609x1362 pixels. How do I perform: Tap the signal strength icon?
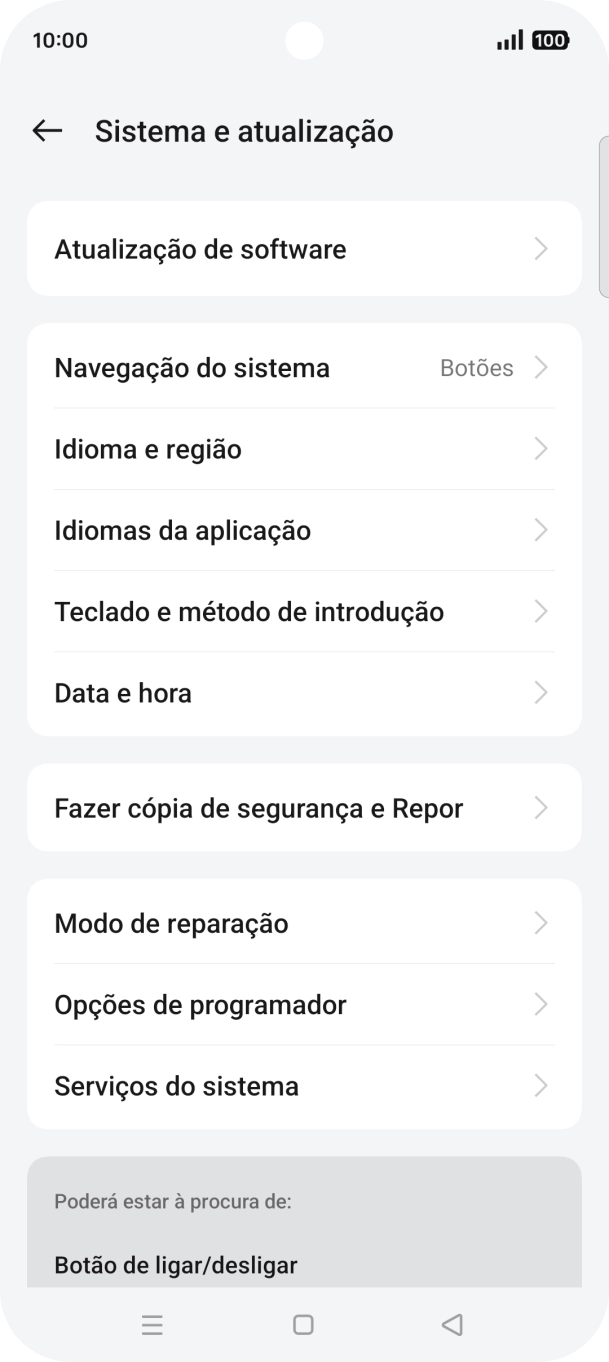click(x=513, y=40)
